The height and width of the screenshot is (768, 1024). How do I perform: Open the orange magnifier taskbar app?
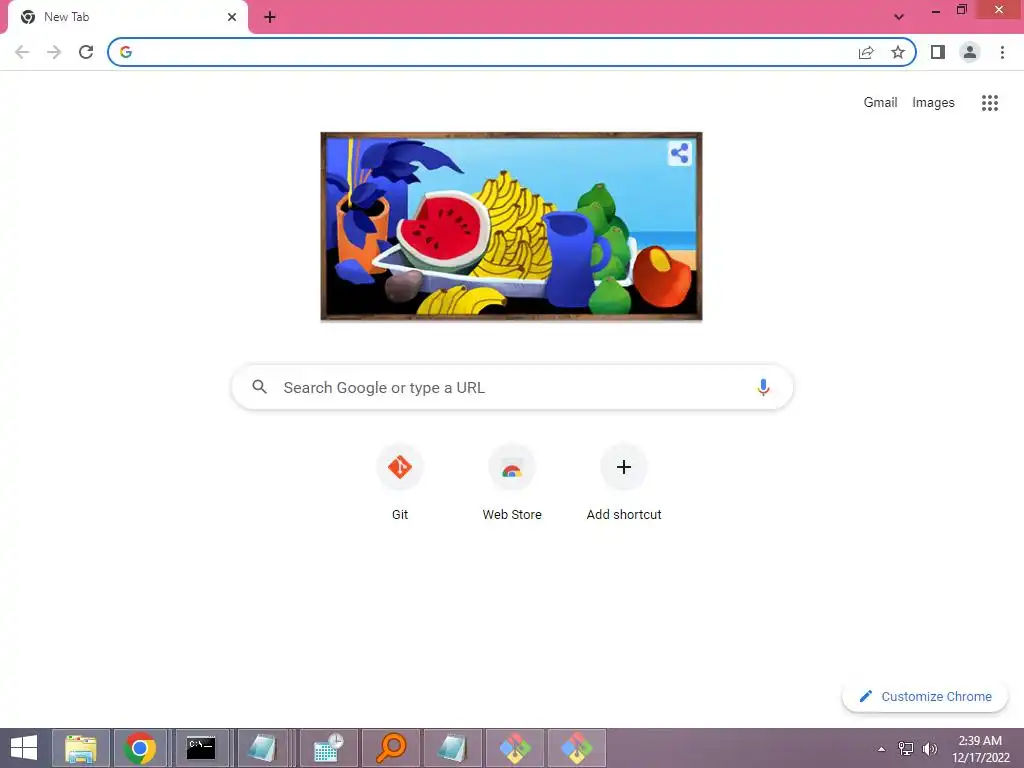[x=391, y=748]
